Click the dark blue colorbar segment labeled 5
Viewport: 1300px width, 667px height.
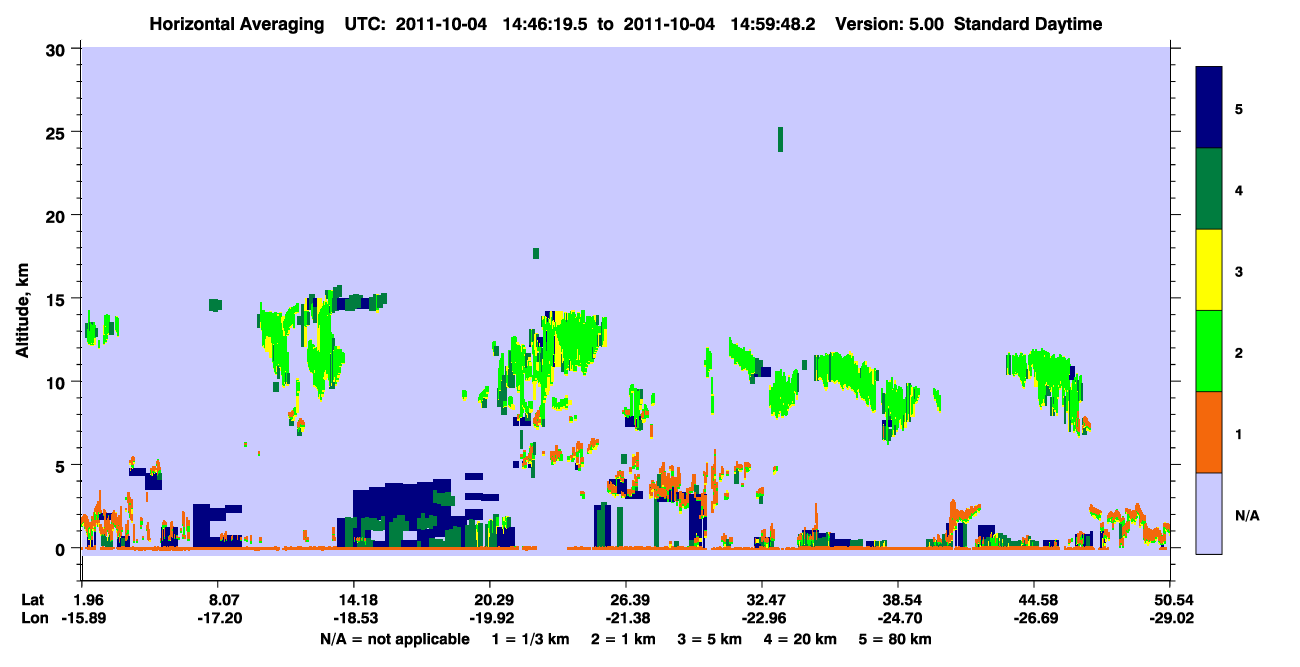point(1209,108)
